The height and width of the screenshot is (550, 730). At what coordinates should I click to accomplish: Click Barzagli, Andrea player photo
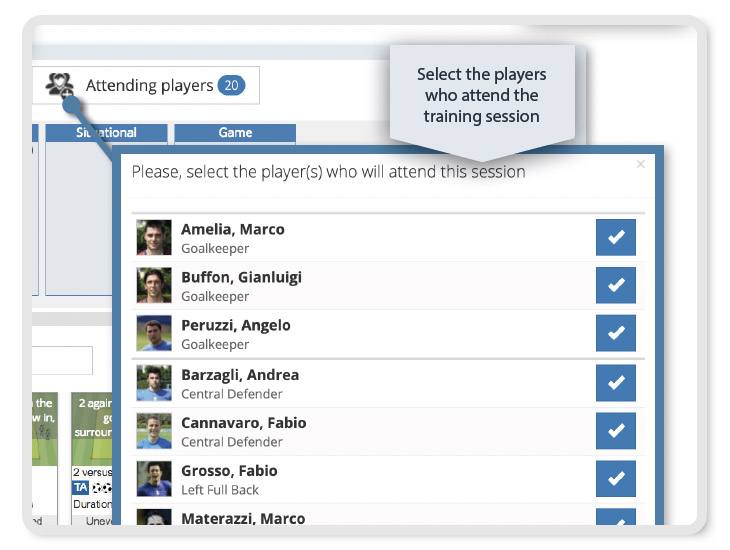(154, 383)
